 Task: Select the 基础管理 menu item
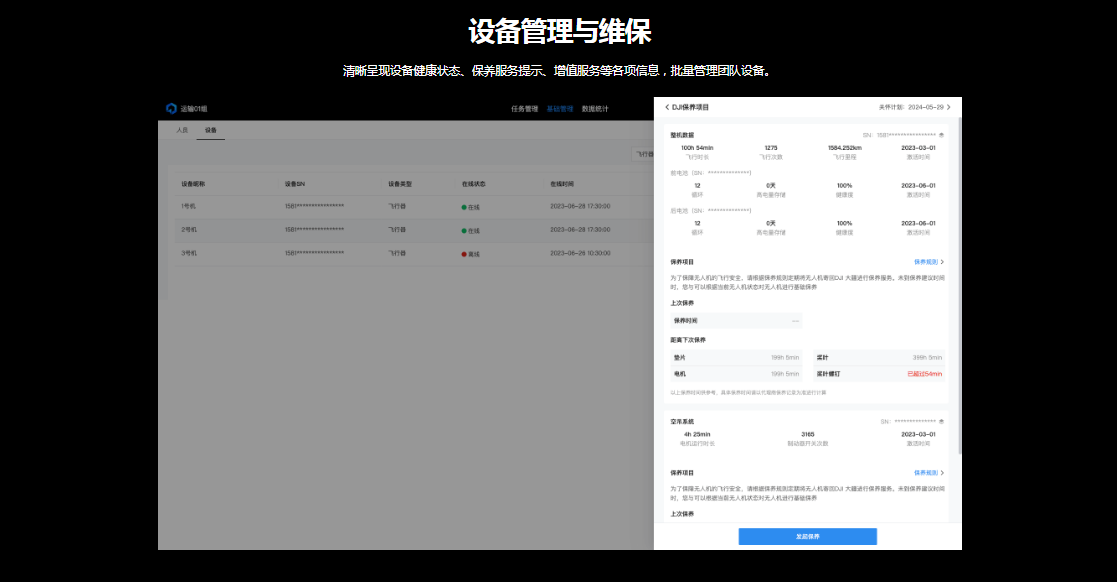tap(559, 108)
